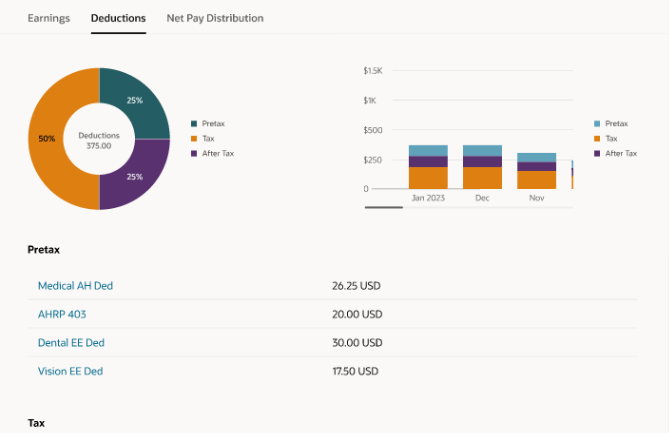Viewport: 669px width, 433px height.
Task: Toggle Pretax swatch in donut chart legend
Action: click(x=194, y=124)
